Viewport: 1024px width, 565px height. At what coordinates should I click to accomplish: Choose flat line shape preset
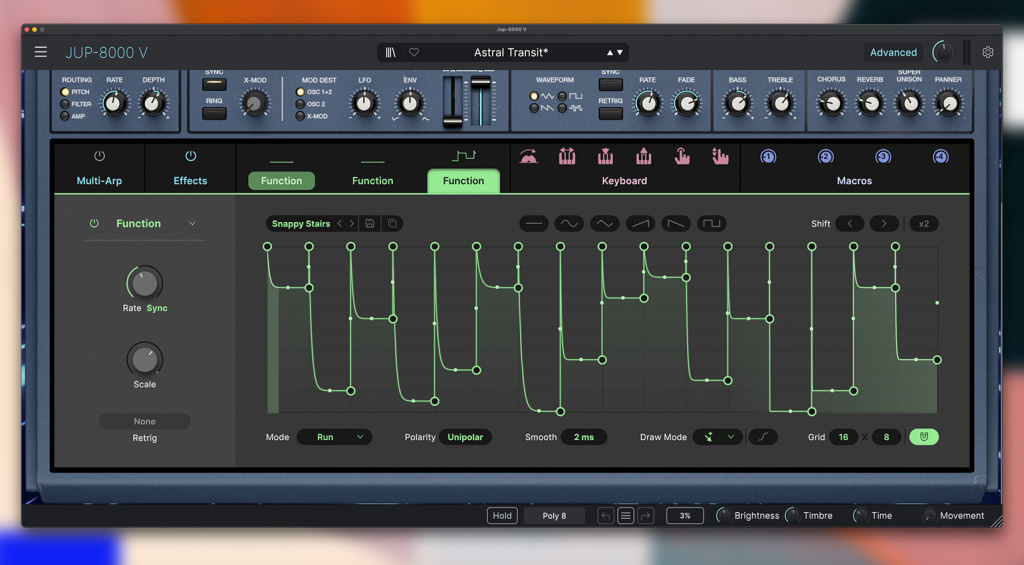[x=534, y=223]
